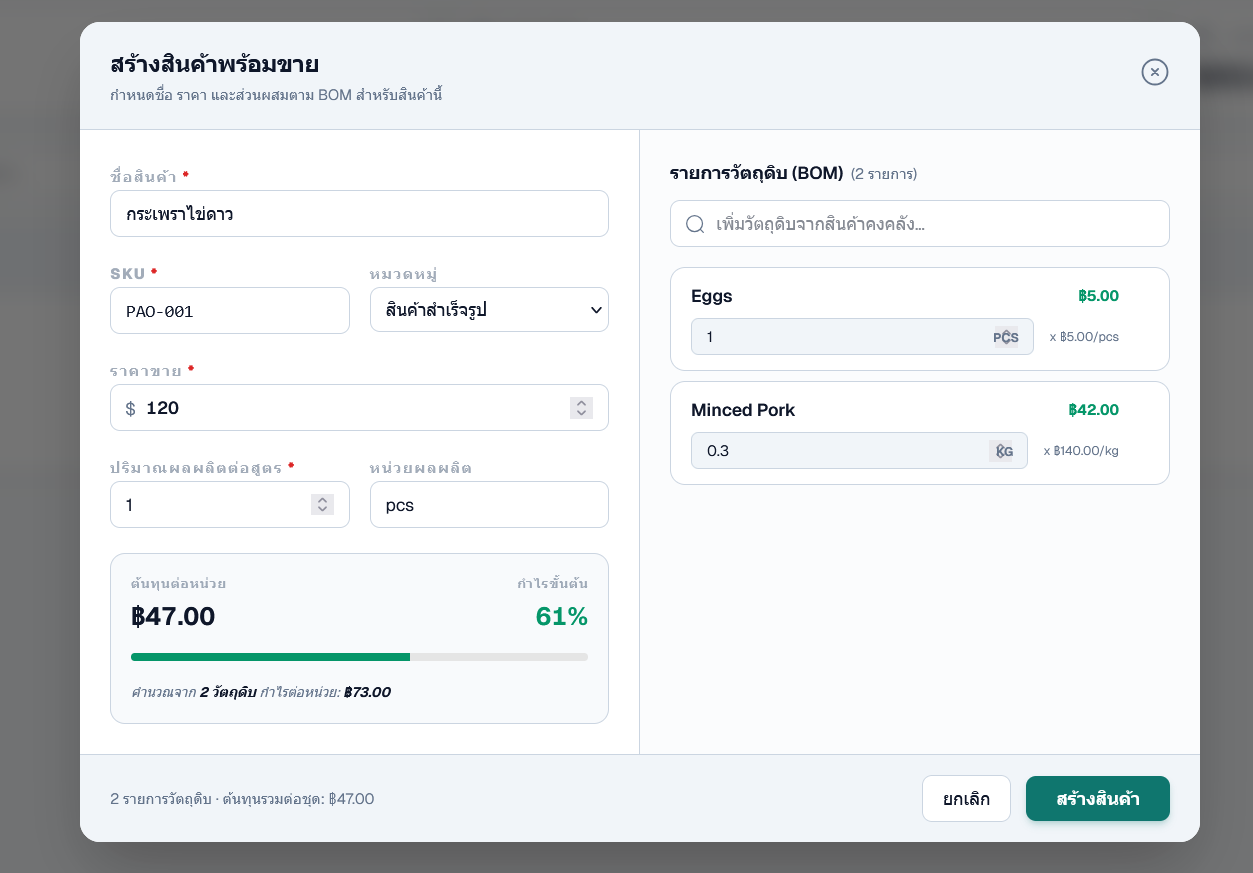Viewport: 1253px width, 873px height.
Task: Click the Eggs quantity input field
Action: [835, 337]
